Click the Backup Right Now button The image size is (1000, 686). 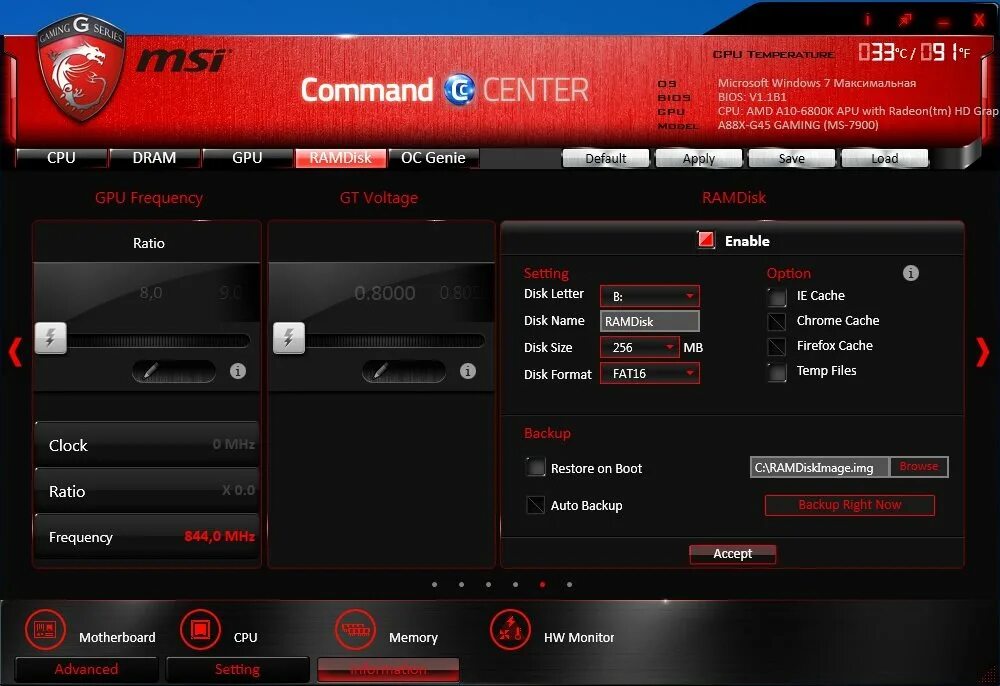pos(850,505)
